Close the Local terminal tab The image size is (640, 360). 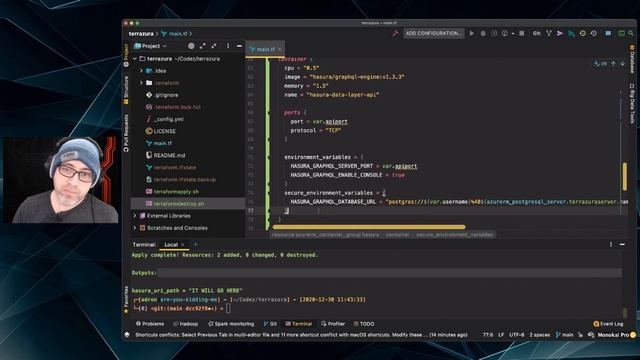click(x=183, y=244)
